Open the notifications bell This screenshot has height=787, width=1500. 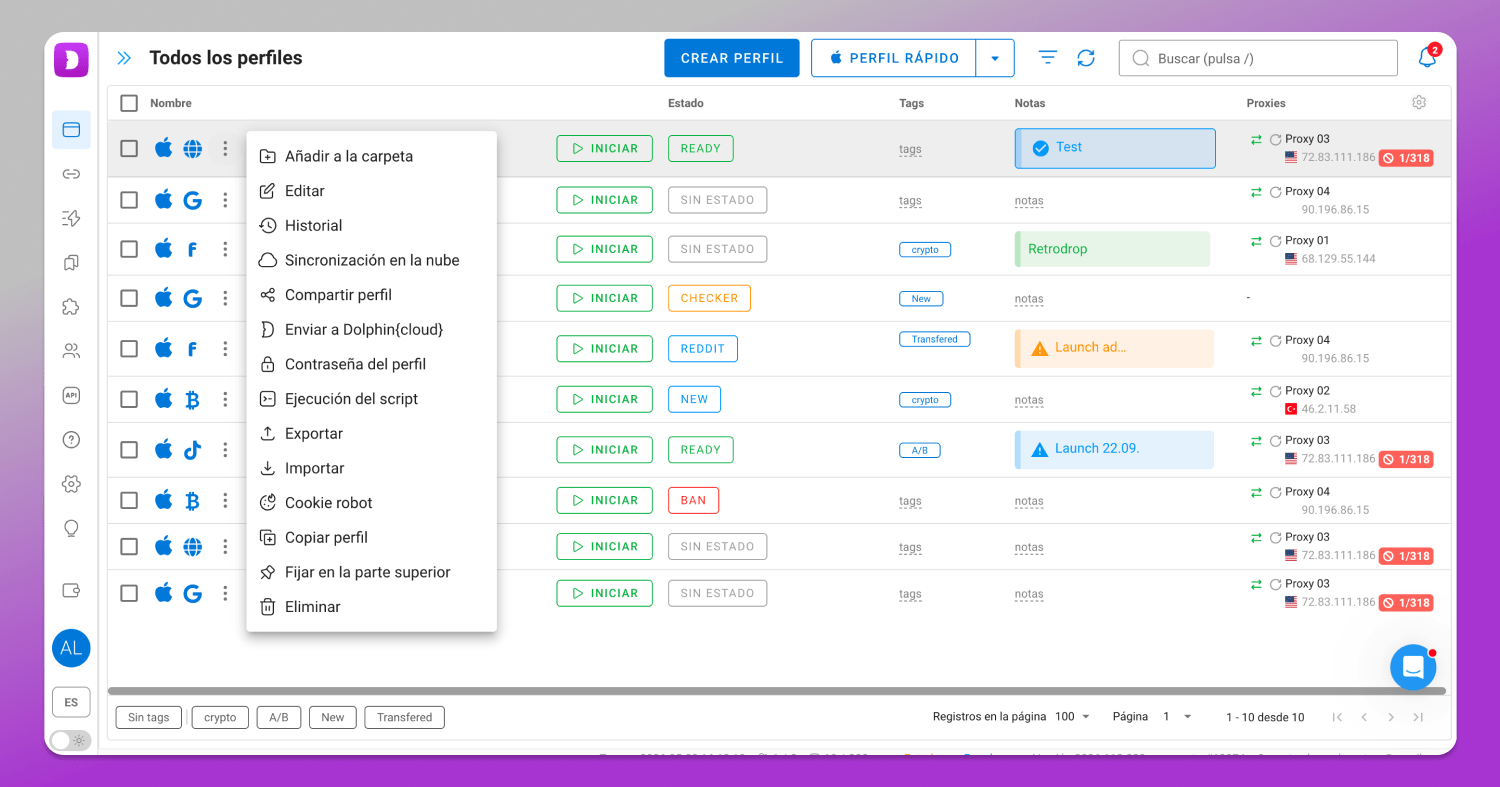tap(1427, 57)
